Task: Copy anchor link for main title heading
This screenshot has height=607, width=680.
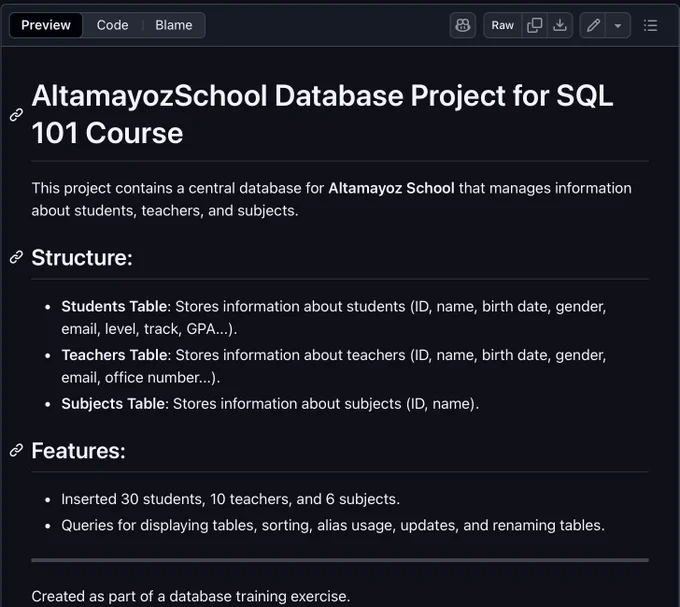Action: tap(16, 114)
